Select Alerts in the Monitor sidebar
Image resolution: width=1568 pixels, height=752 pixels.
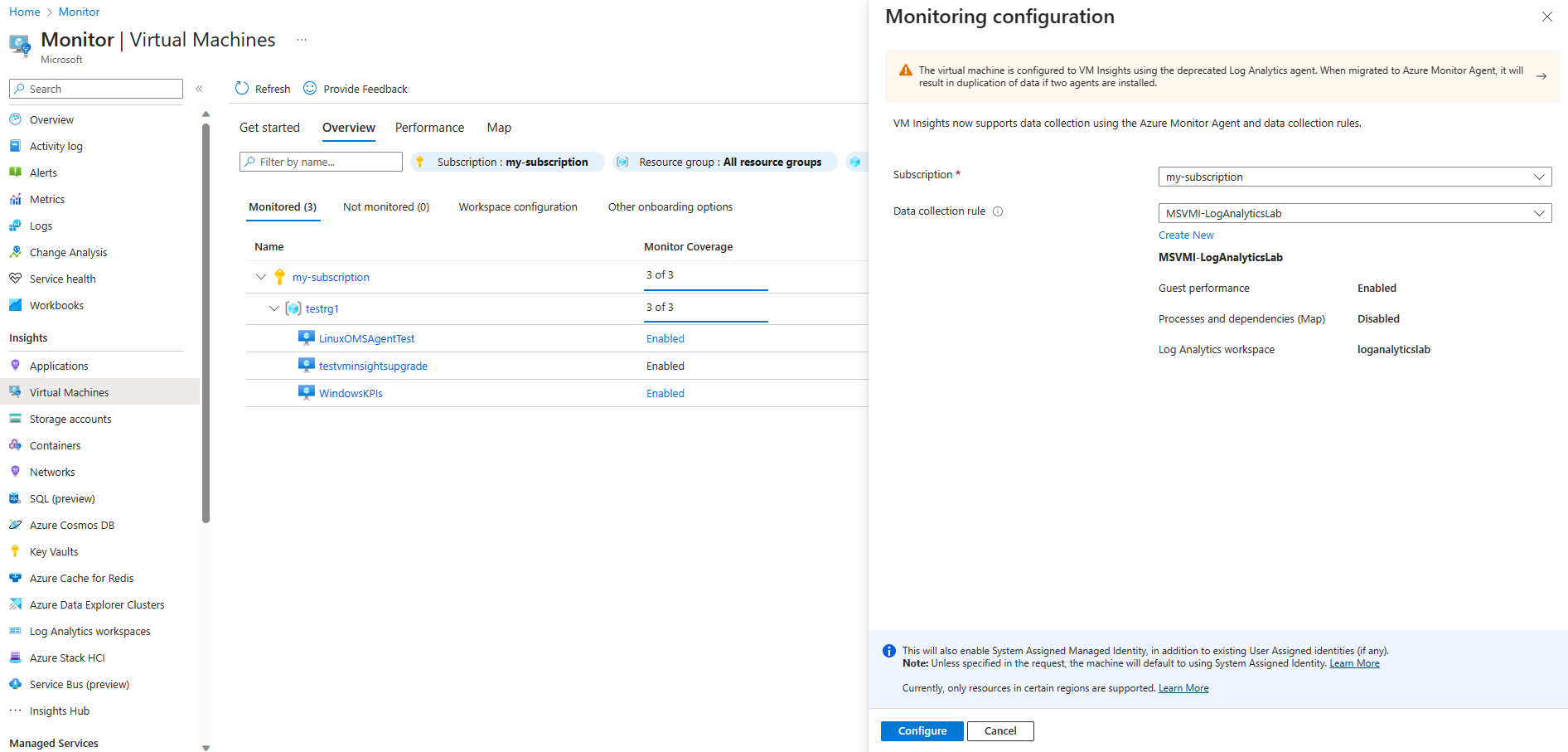[43, 172]
